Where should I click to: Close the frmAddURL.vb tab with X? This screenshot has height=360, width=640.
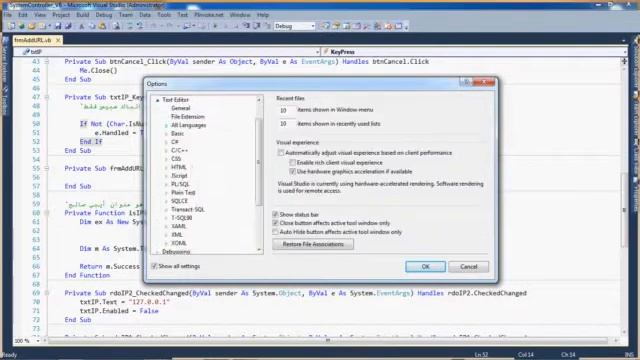click(58, 40)
